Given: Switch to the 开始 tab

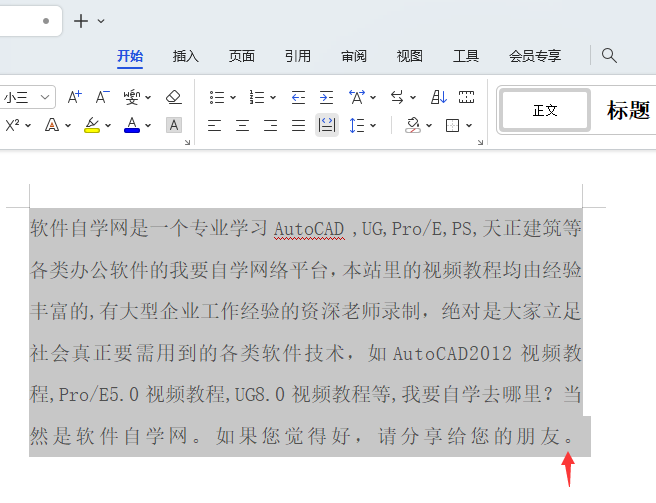Looking at the screenshot, I should click(130, 56).
